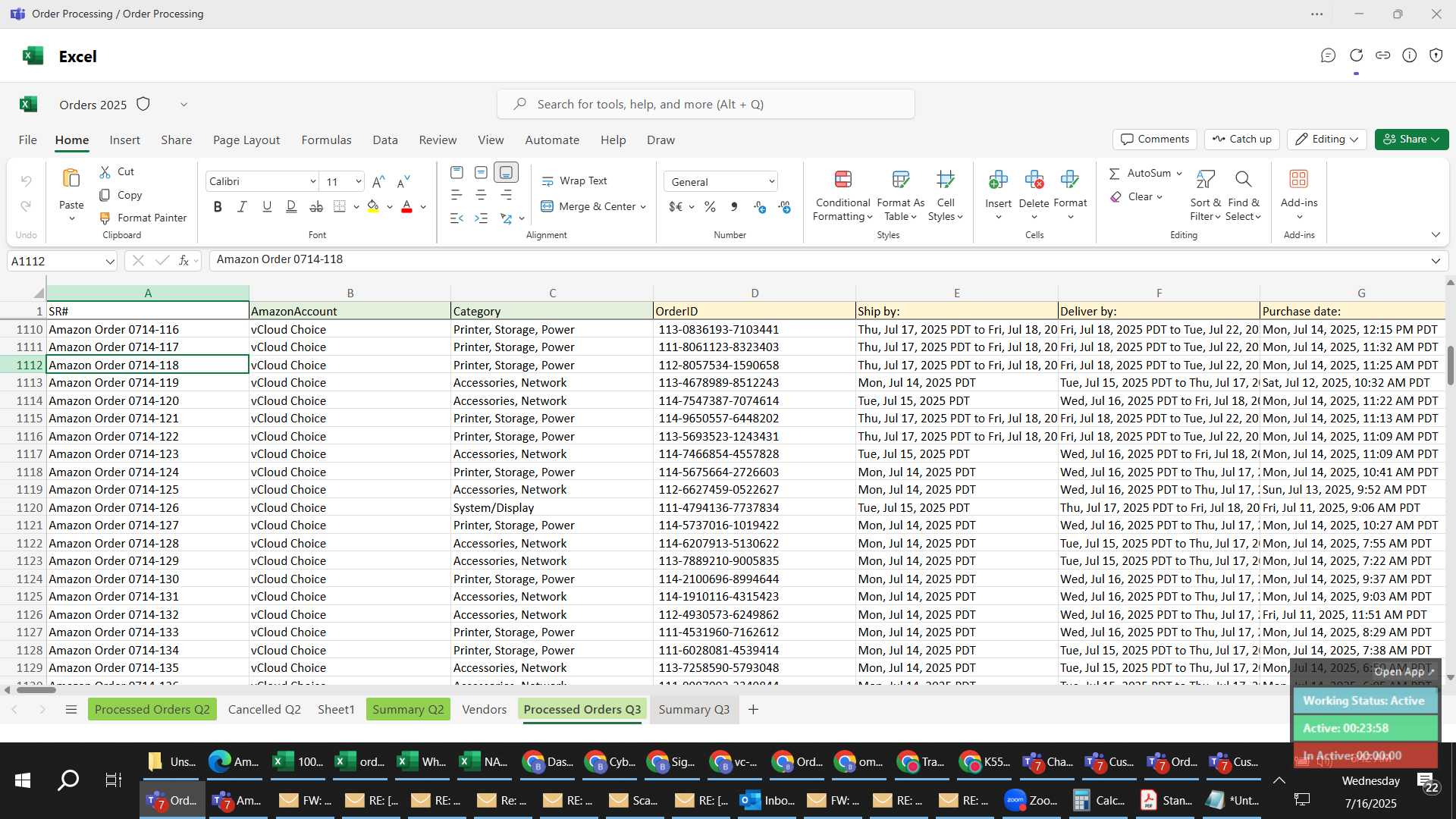Increase indent
Image resolution: width=1456 pixels, height=819 pixels.
click(x=481, y=218)
